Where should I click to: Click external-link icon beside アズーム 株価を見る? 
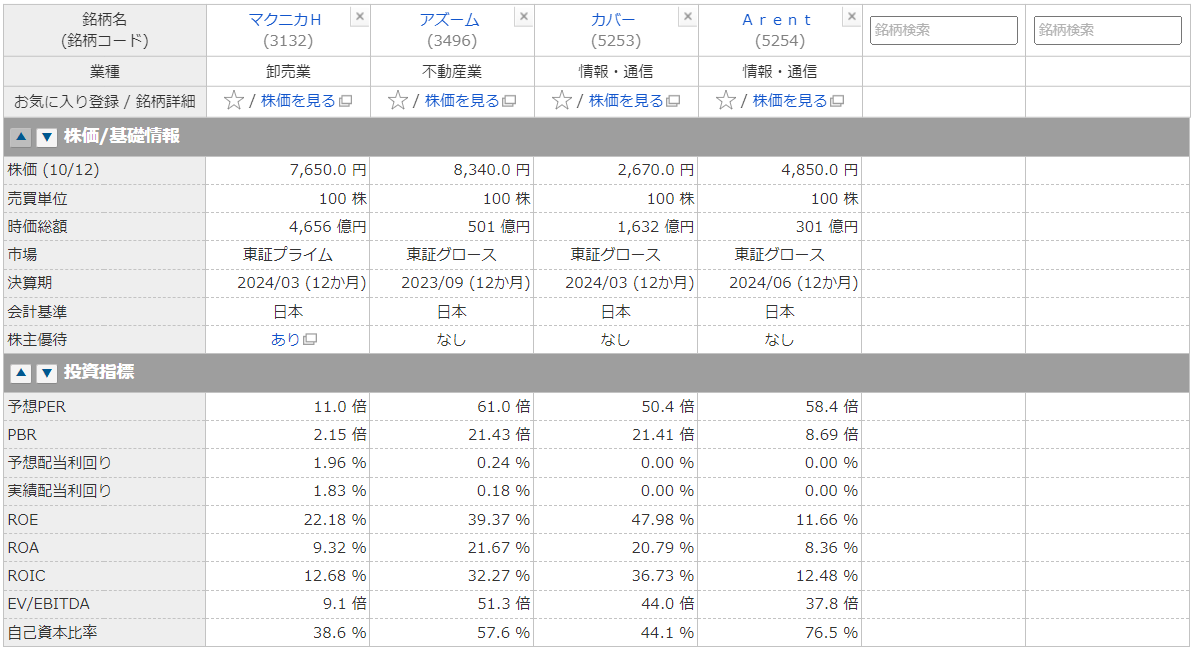pos(509,101)
